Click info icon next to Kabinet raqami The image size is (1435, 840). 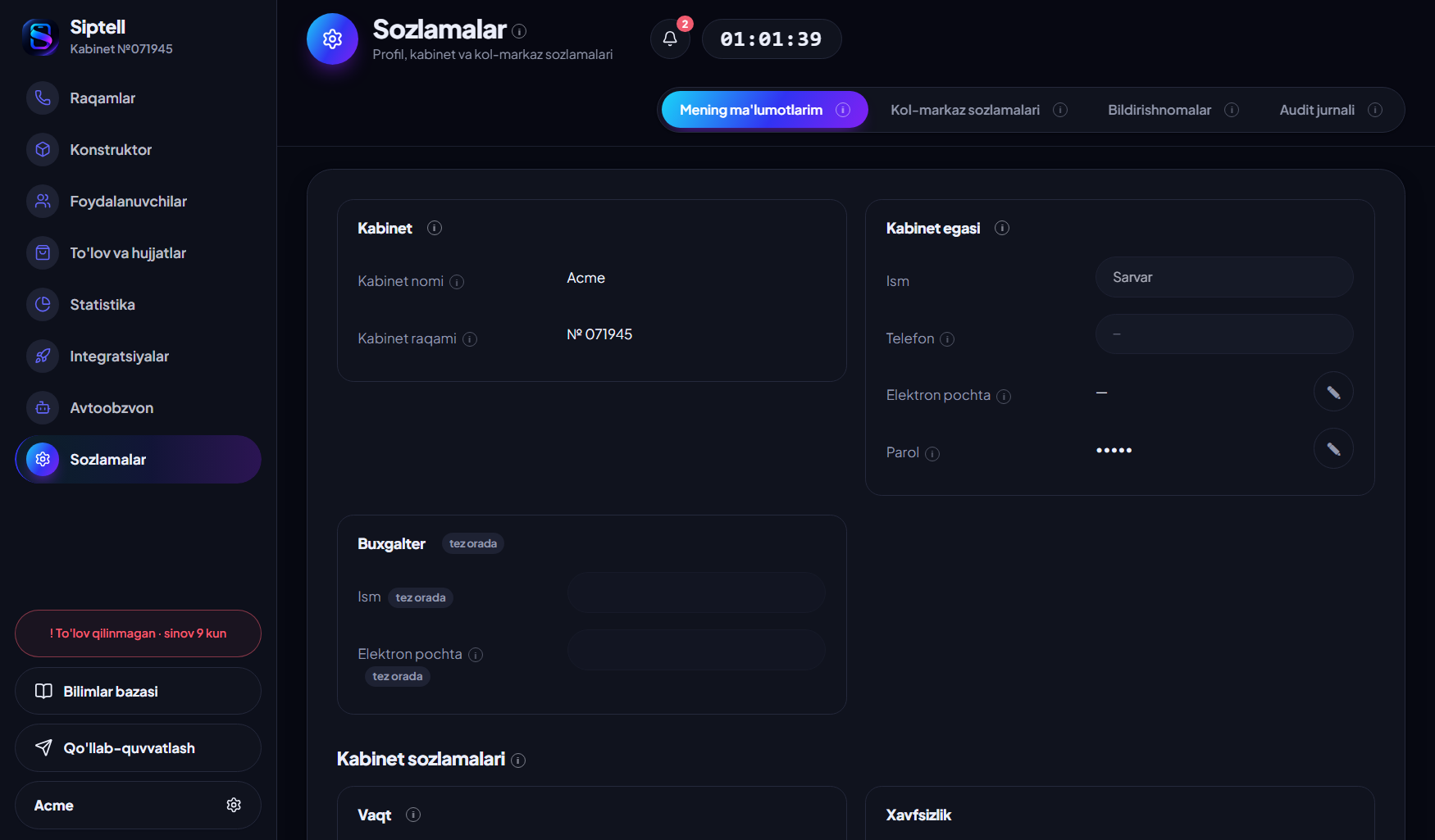(x=470, y=339)
